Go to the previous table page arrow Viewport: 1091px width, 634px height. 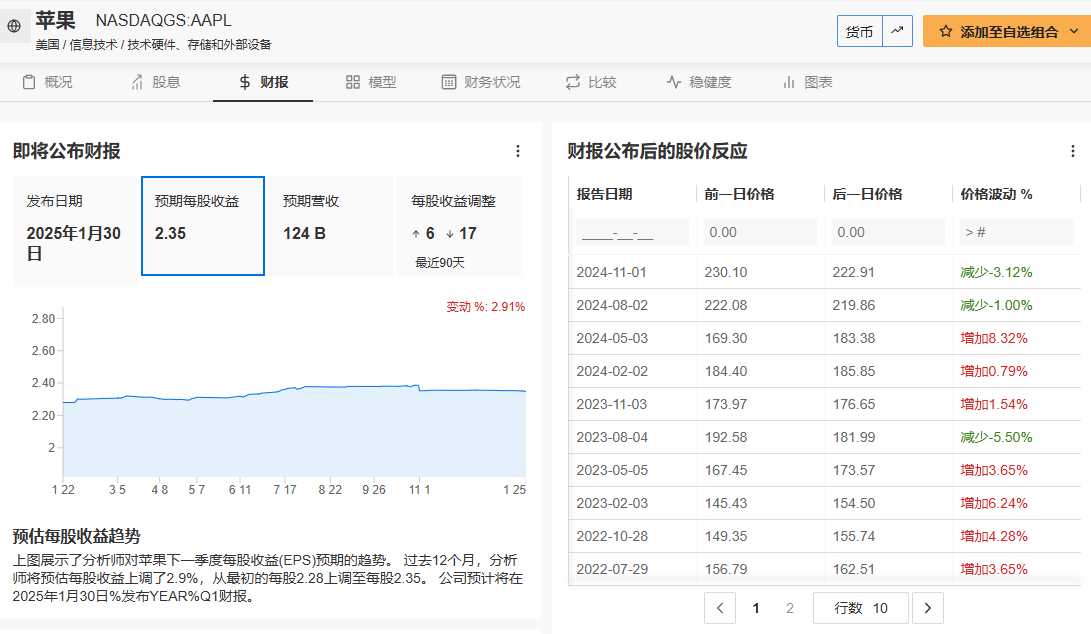[720, 608]
